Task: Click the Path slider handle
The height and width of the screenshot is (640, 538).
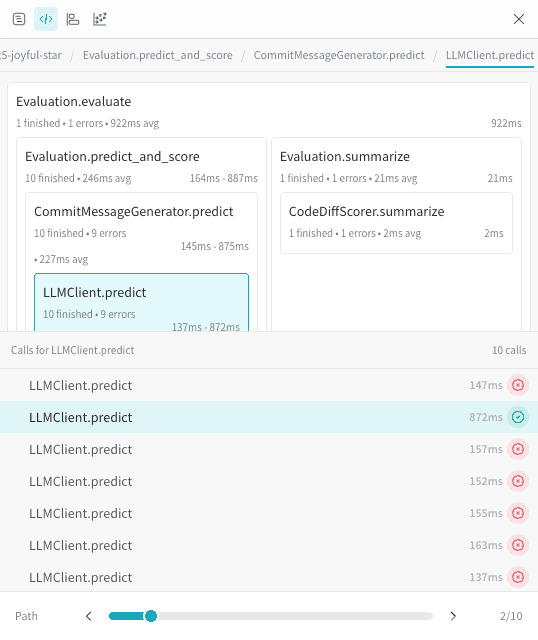Action: [151, 616]
